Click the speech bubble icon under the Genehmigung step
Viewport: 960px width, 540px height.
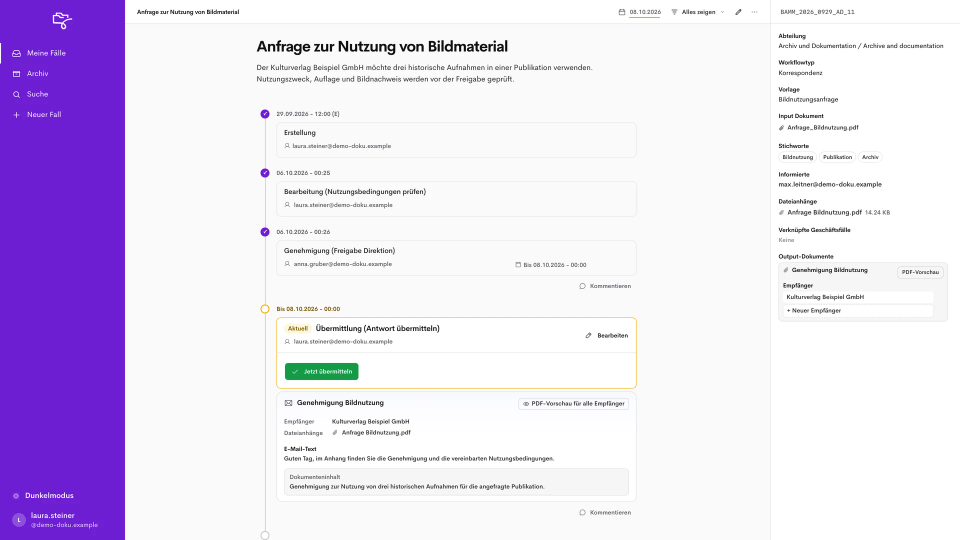click(582, 286)
